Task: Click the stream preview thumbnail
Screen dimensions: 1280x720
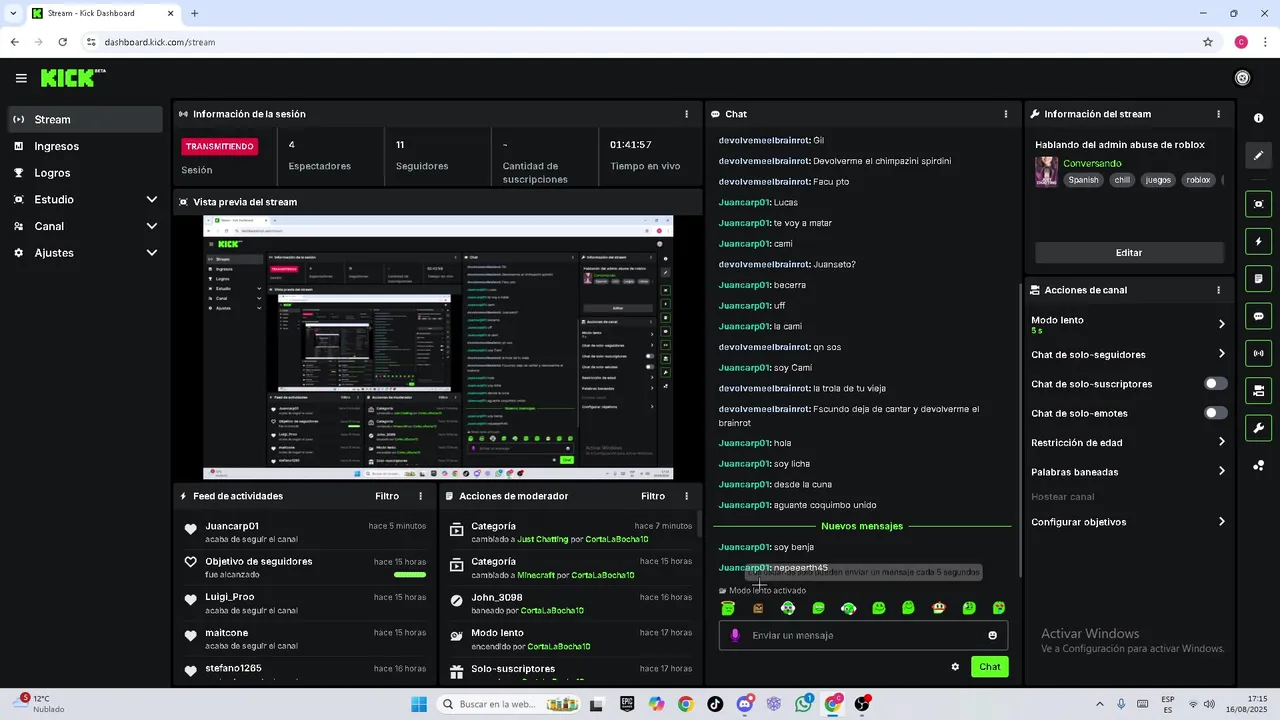Action: click(x=438, y=347)
